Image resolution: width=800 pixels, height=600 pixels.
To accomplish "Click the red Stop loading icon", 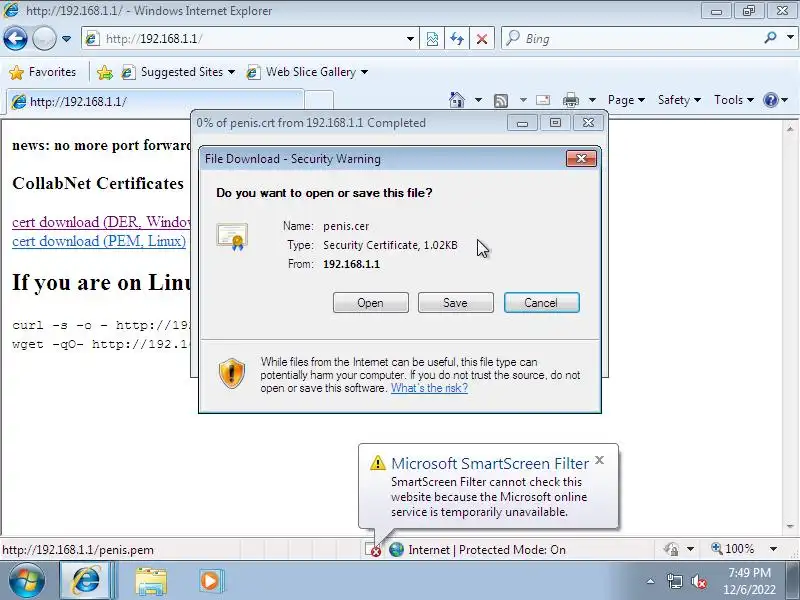I will point(482,39).
